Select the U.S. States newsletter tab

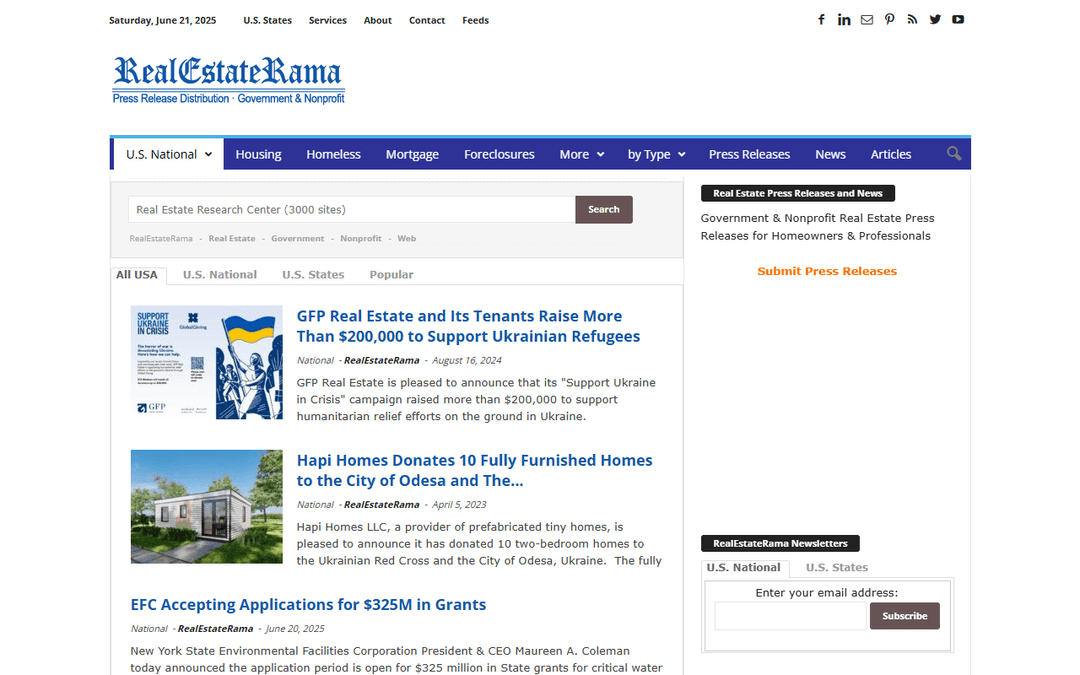coord(837,568)
